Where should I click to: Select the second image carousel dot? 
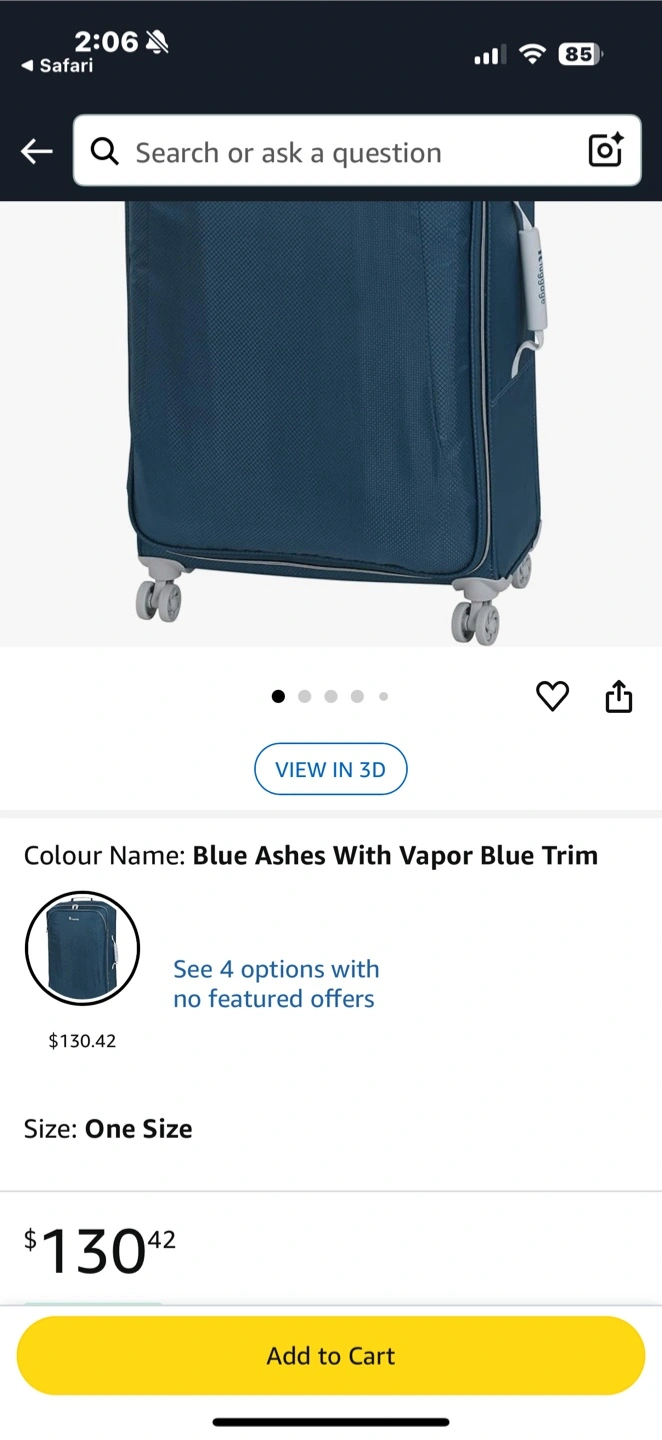305,697
